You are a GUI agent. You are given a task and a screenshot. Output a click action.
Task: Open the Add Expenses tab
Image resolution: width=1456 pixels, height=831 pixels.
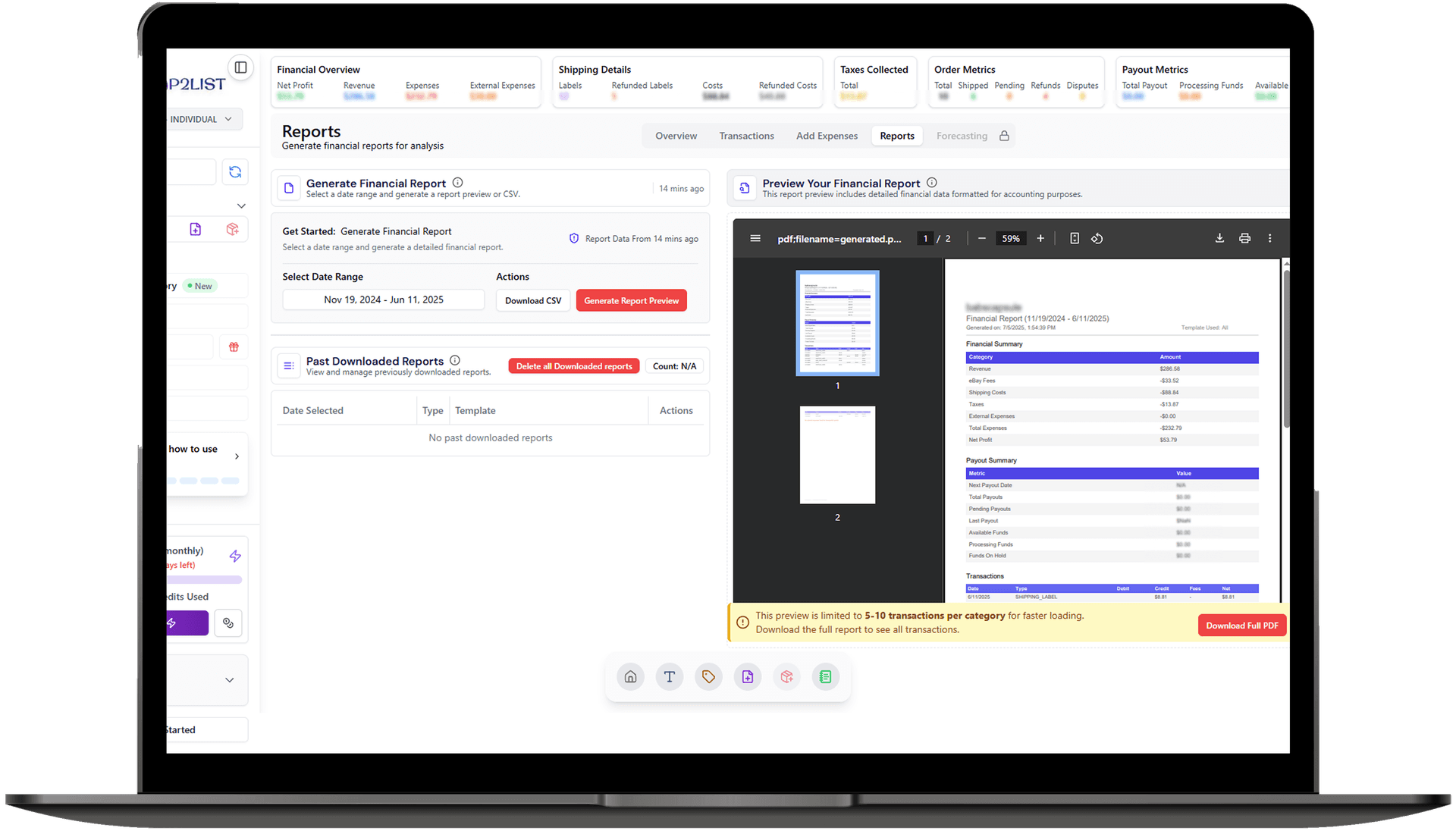coord(827,135)
